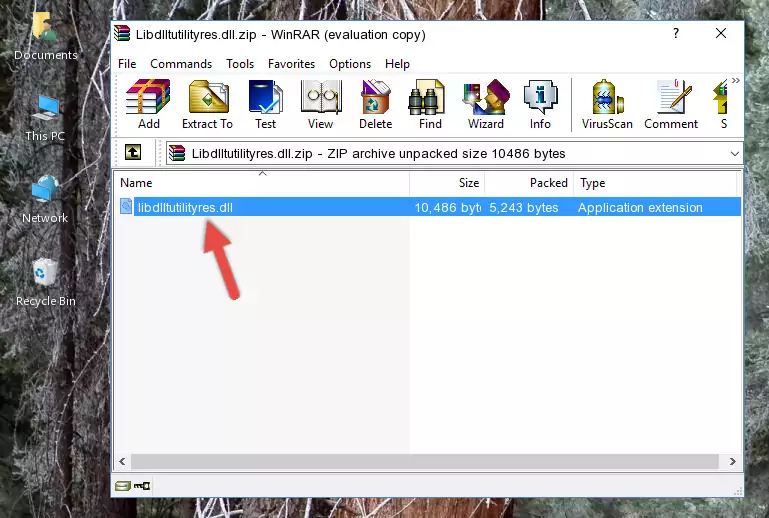Viewport: 769px width, 518px height.
Task: Click the 10,486 bytes size cell
Action: click(447, 207)
